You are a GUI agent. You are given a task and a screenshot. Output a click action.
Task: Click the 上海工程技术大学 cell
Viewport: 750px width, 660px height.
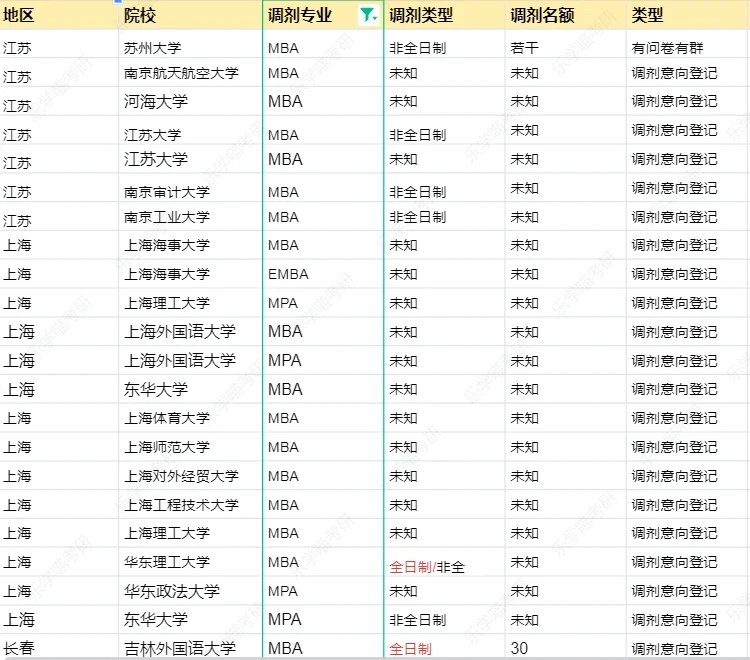pos(181,505)
